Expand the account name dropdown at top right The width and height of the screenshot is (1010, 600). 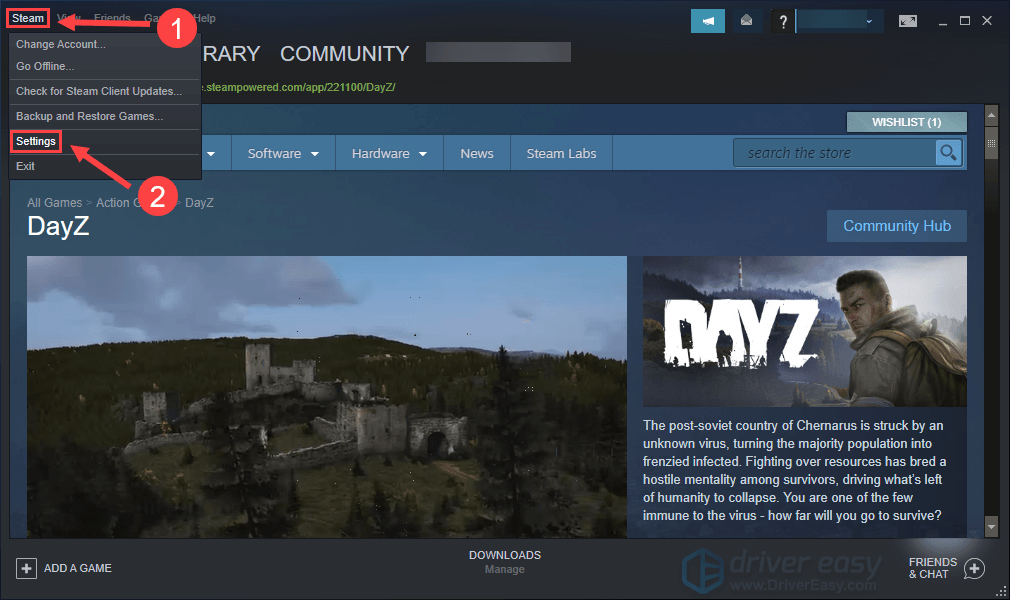click(x=869, y=20)
